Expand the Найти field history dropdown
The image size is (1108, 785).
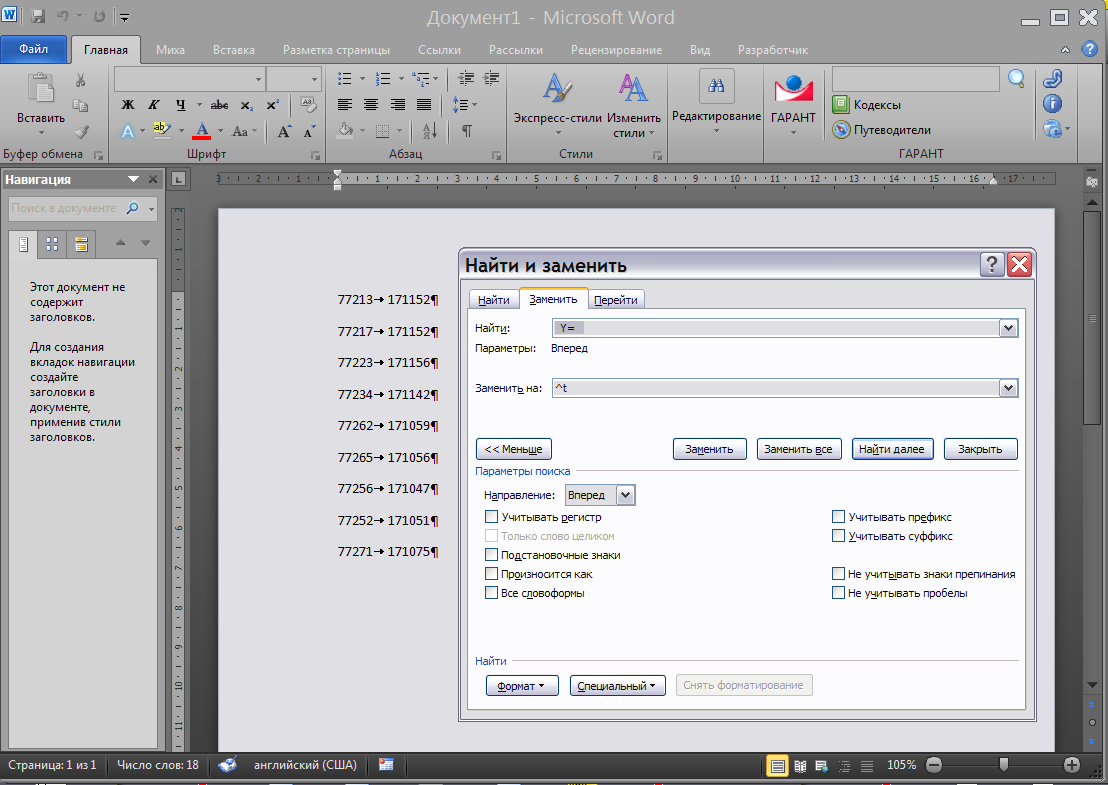coord(1007,328)
